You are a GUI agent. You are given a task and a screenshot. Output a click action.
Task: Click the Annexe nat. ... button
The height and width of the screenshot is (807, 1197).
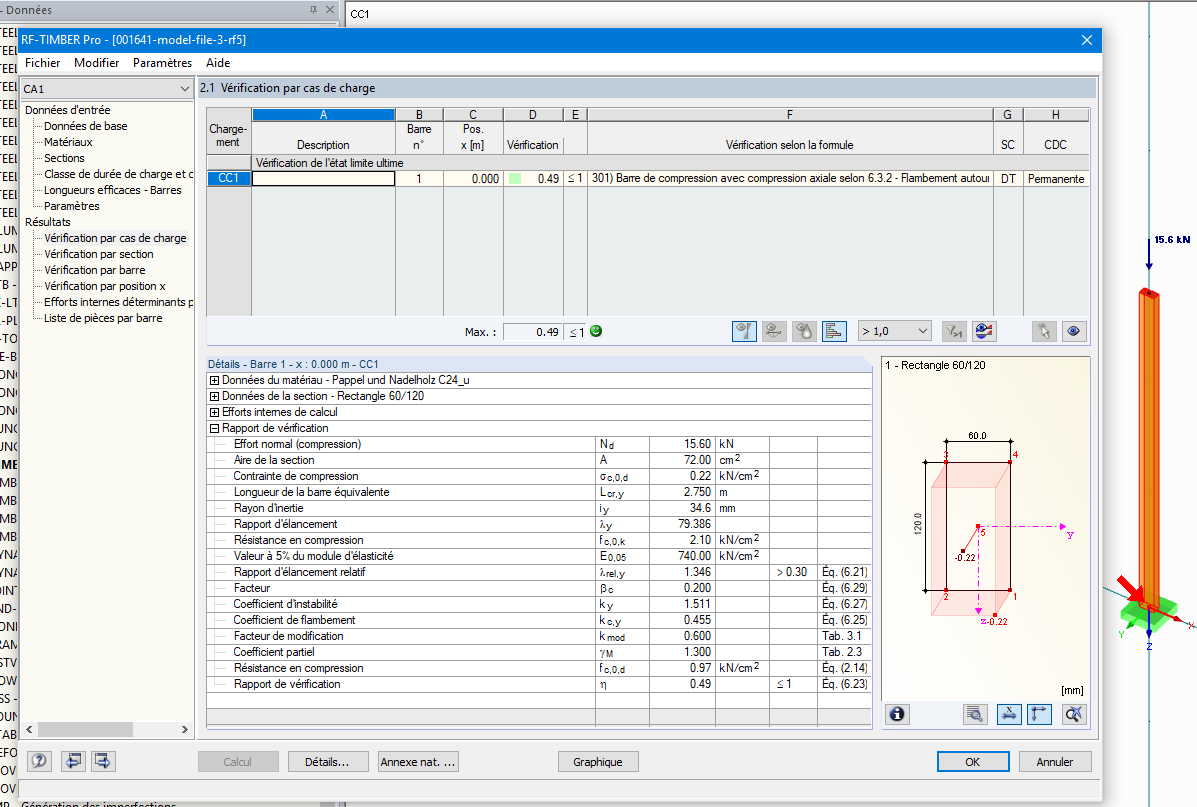(418, 762)
